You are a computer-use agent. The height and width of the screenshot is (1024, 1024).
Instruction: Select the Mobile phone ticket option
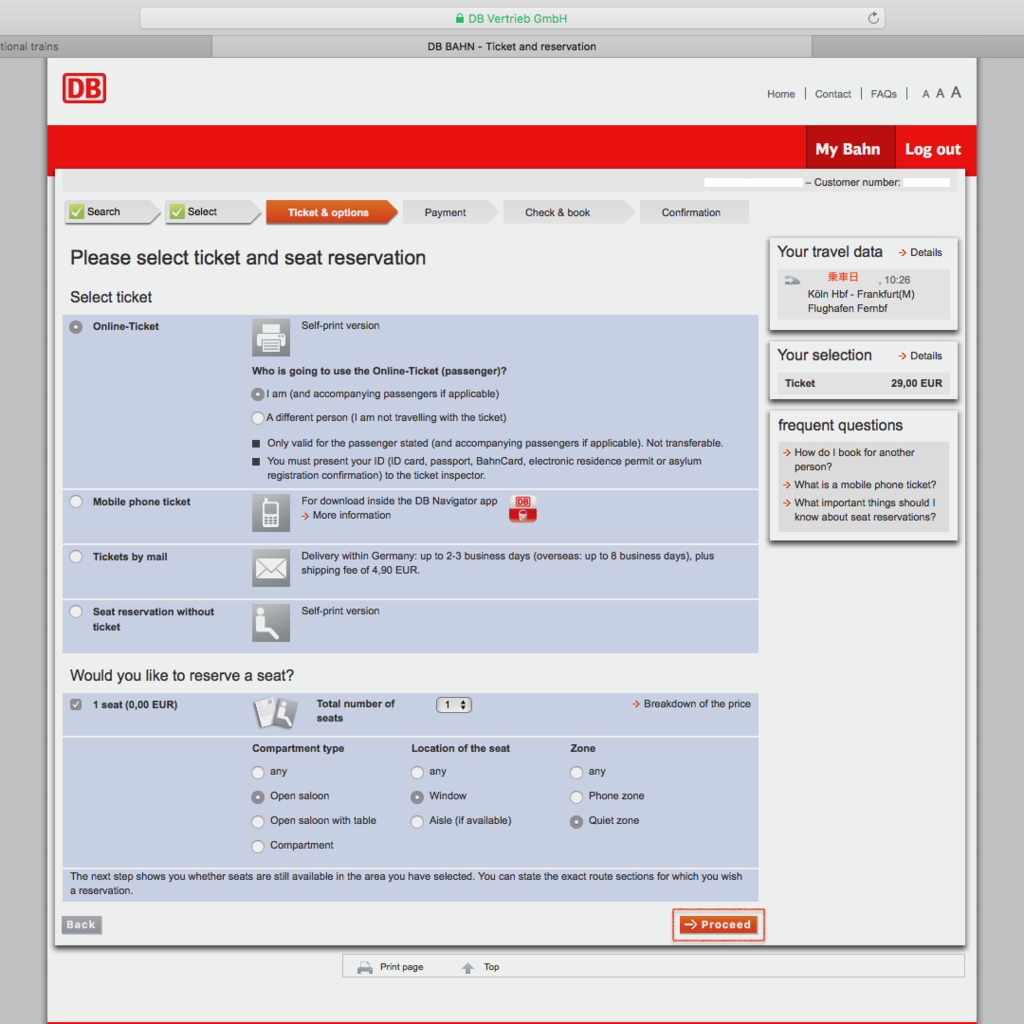coord(76,502)
